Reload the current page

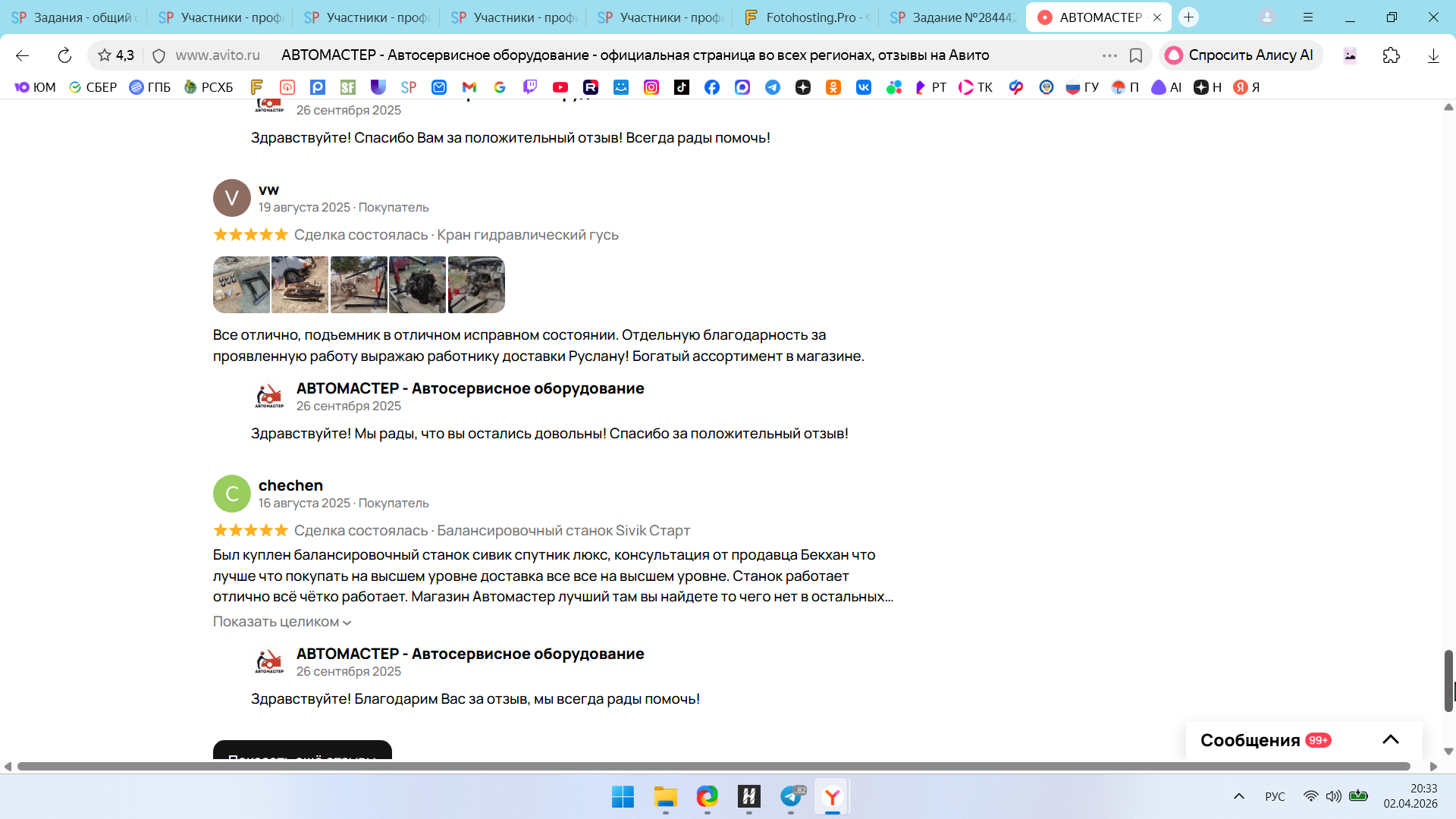click(64, 55)
